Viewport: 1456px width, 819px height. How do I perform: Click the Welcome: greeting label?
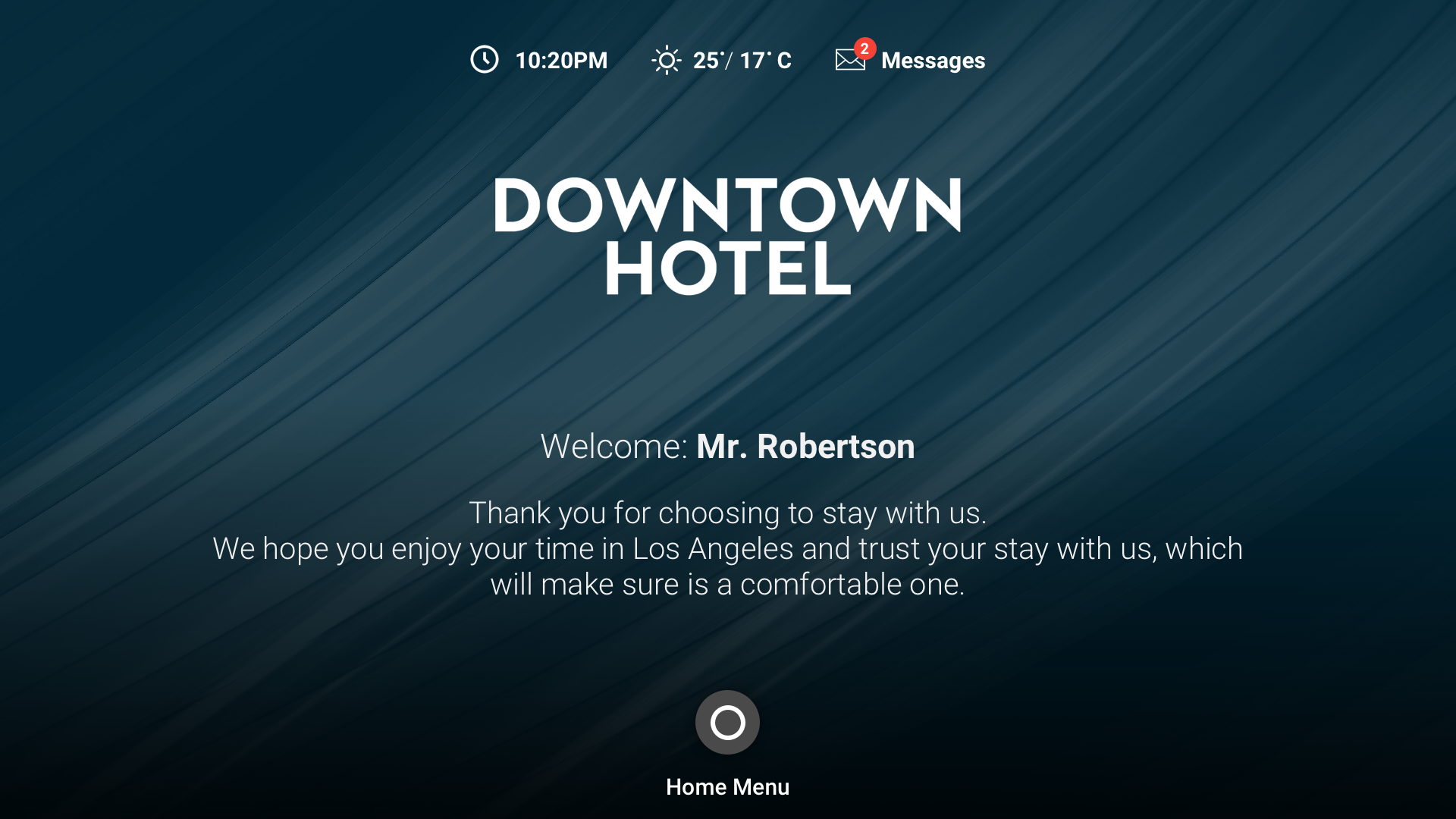pos(614,446)
